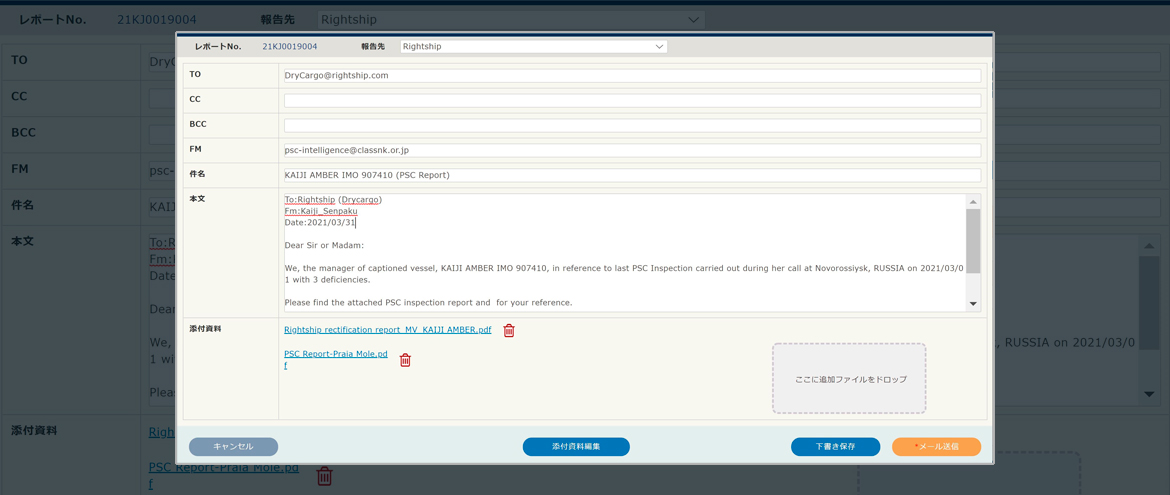Click "Date:2021/03/31" line in message body
This screenshot has width=1170, height=495.
[322, 222]
